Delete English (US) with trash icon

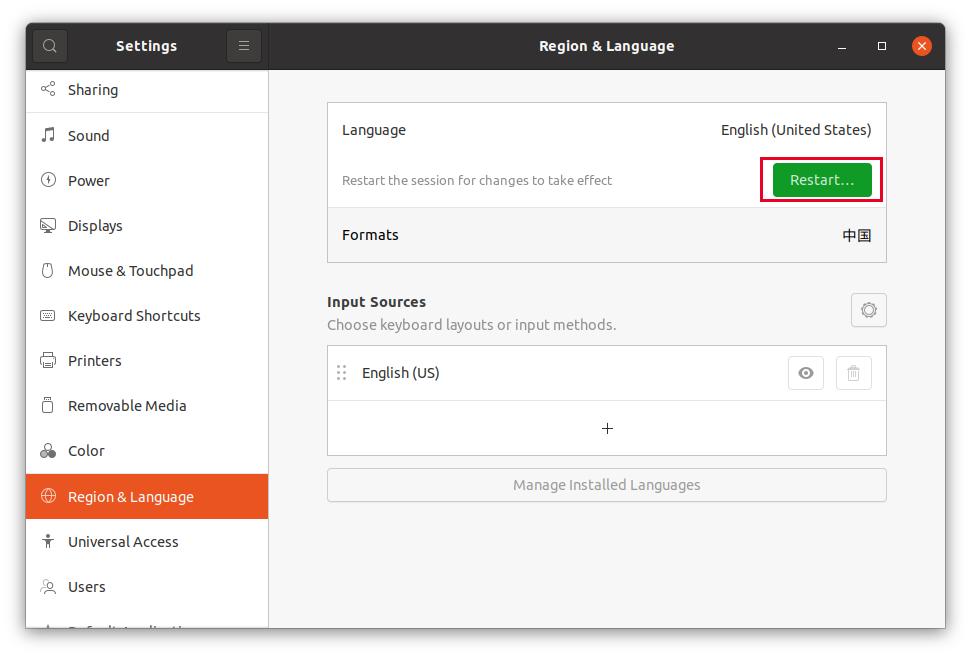coord(853,372)
